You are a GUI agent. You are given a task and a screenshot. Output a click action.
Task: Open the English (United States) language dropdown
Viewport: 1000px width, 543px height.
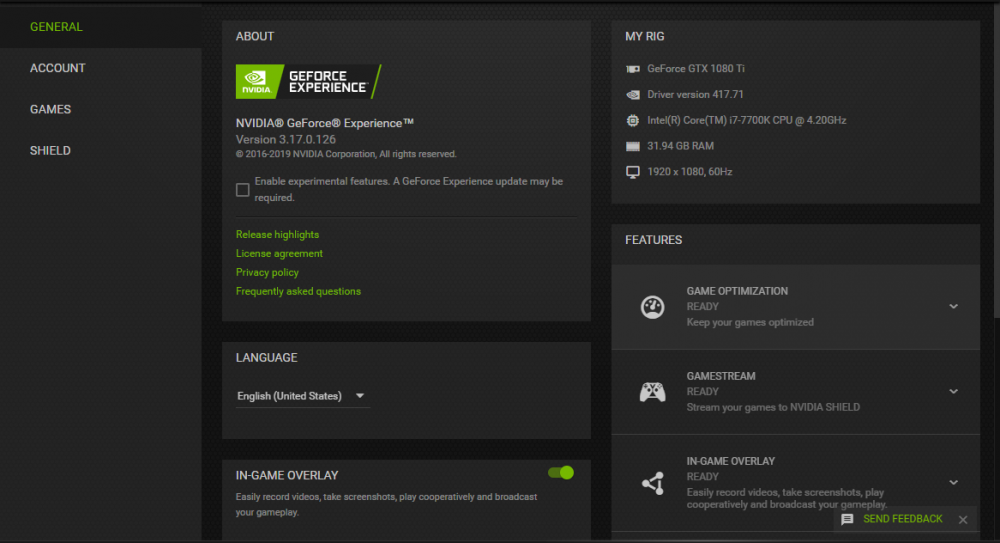[302, 396]
